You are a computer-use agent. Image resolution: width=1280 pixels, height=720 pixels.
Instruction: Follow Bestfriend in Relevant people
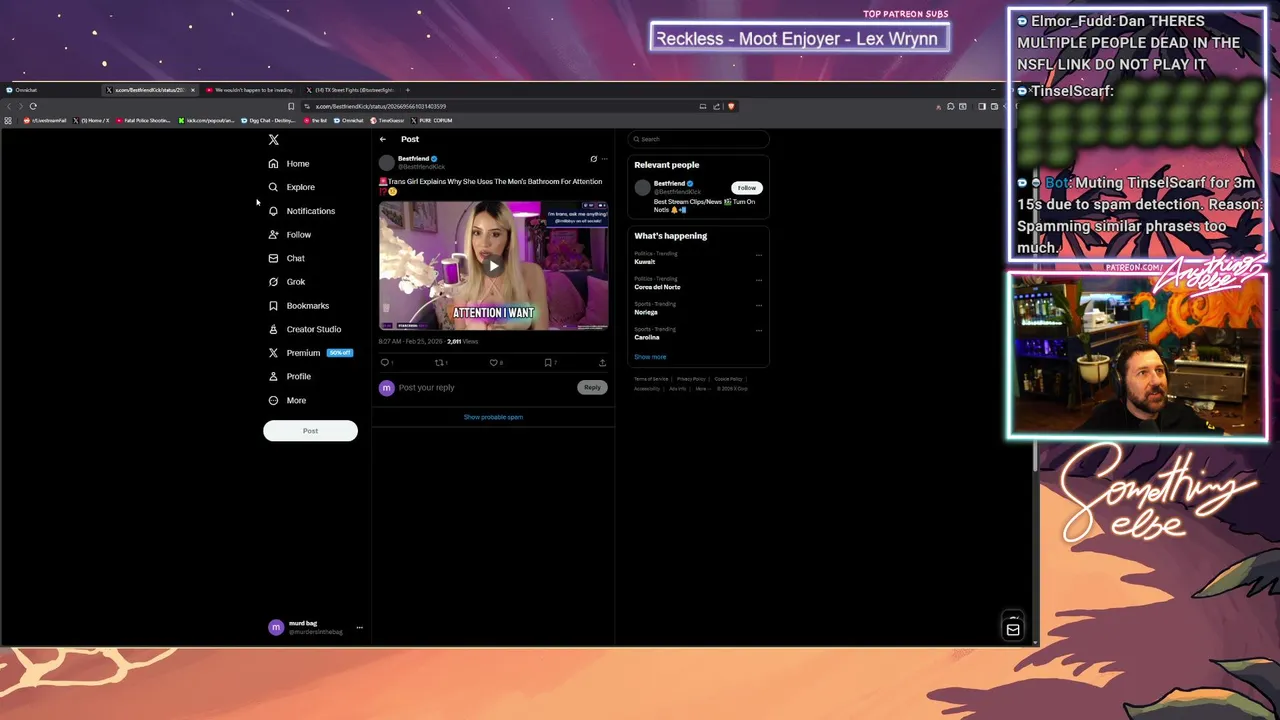click(x=747, y=188)
